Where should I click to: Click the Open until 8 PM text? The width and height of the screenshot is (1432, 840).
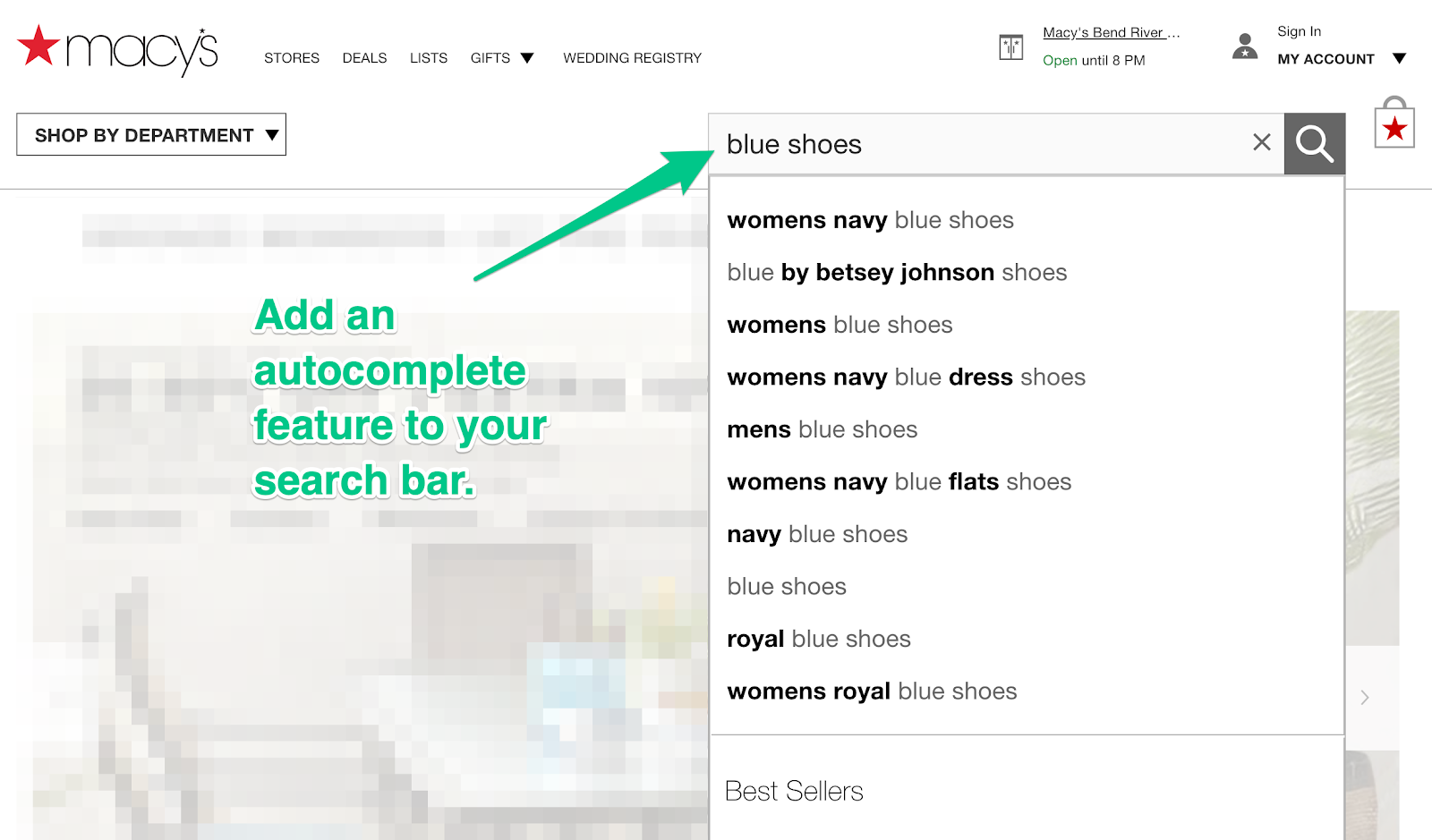pos(1094,60)
